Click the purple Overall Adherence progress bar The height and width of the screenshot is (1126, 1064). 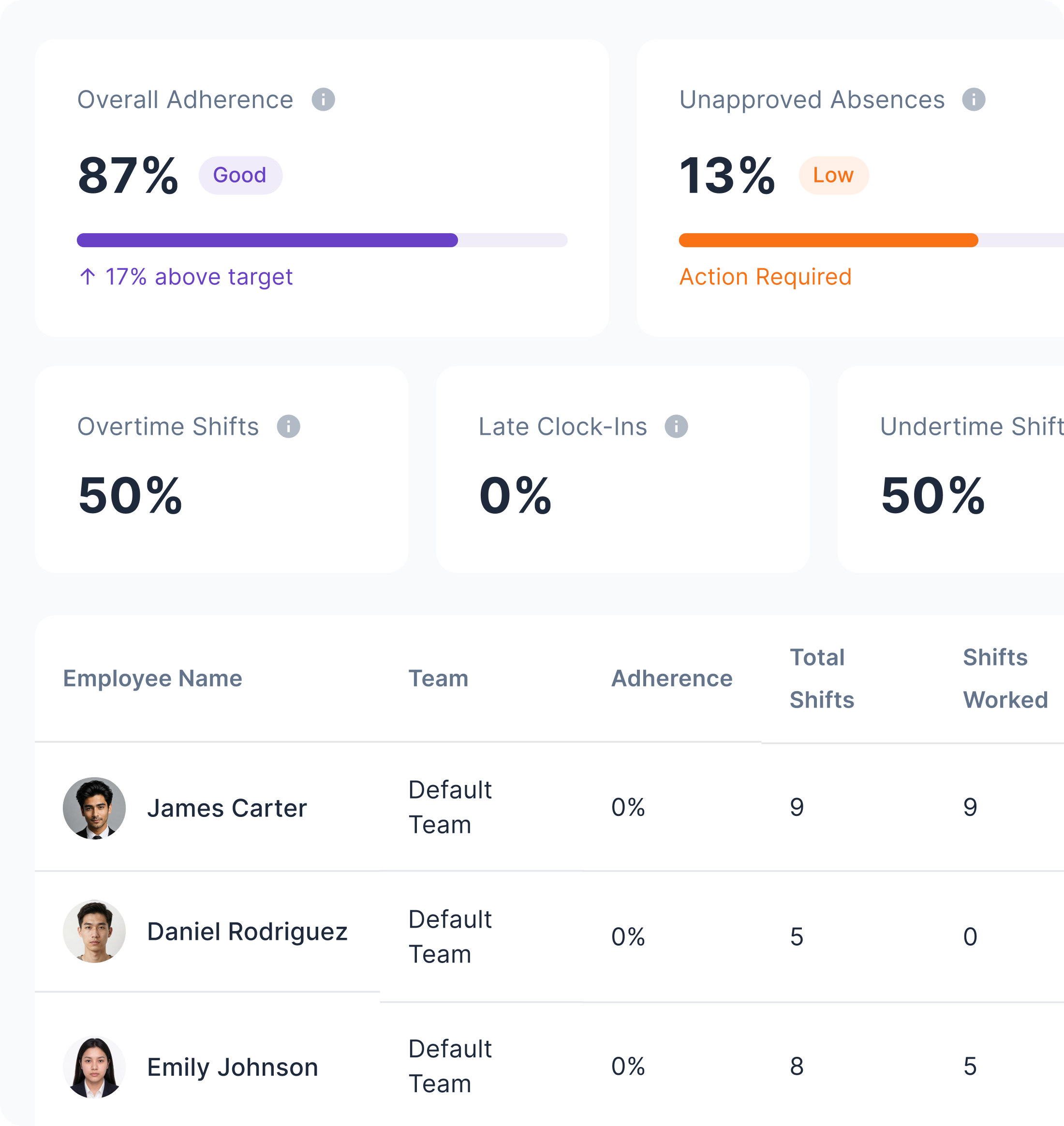click(x=322, y=240)
